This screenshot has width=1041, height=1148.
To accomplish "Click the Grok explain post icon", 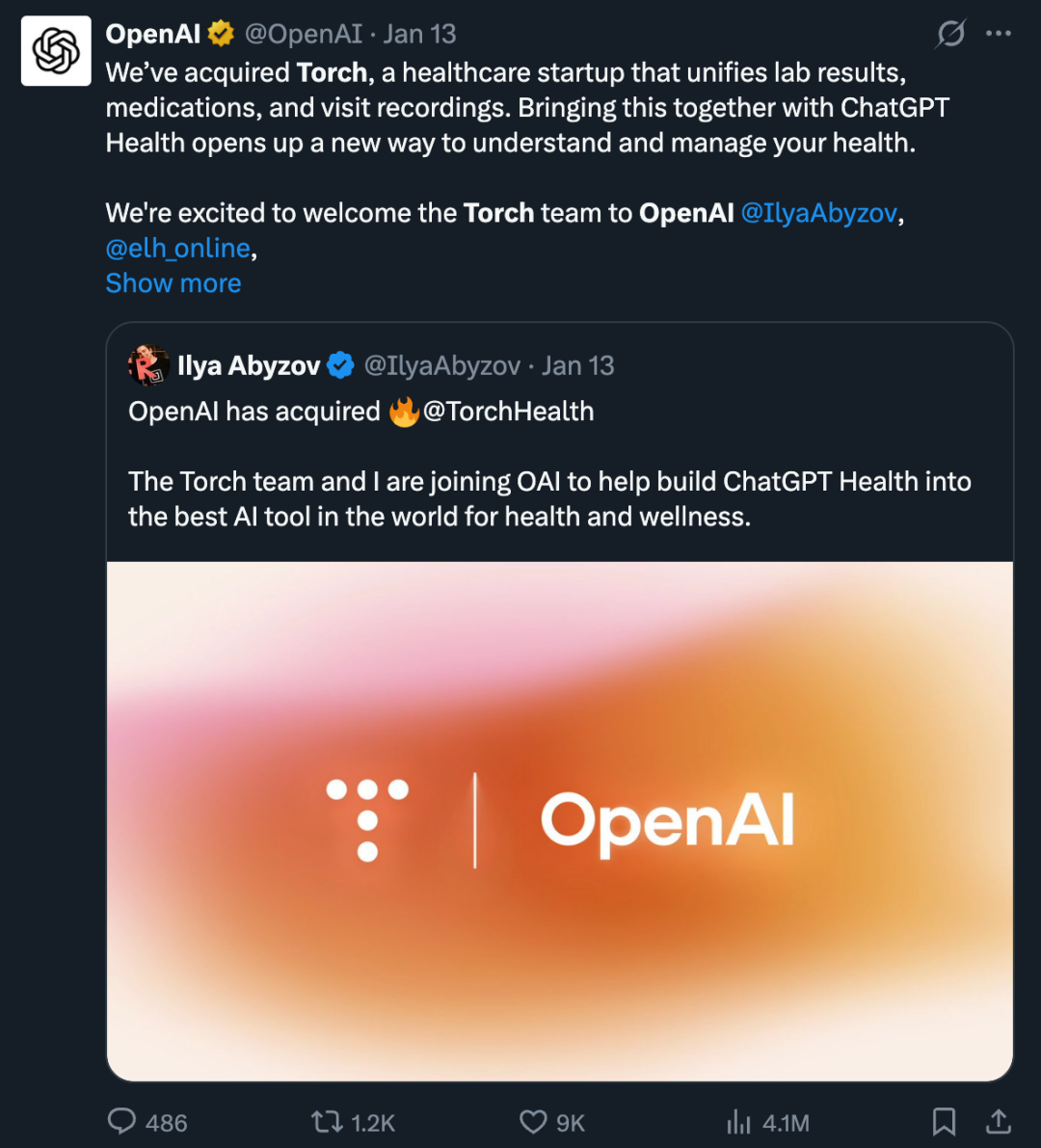I will tap(951, 34).
